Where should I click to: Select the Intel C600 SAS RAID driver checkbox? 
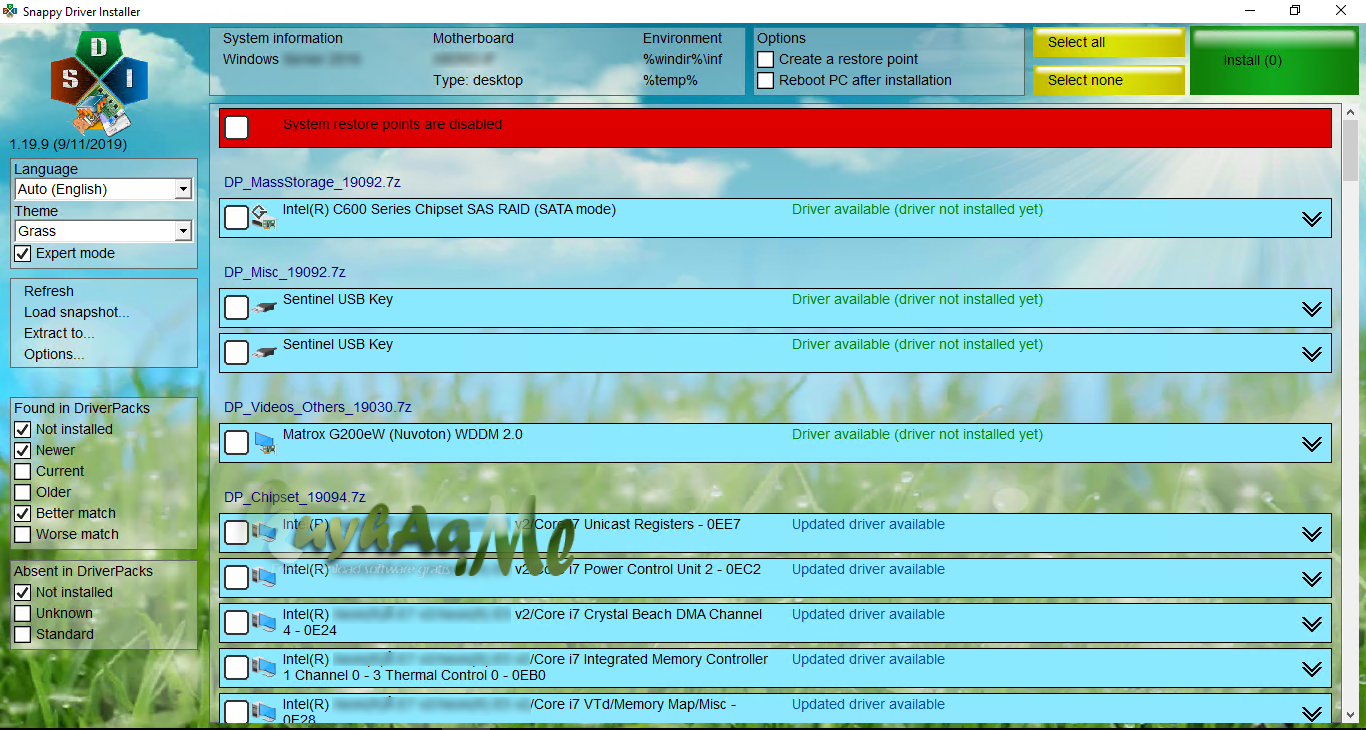pos(237,217)
